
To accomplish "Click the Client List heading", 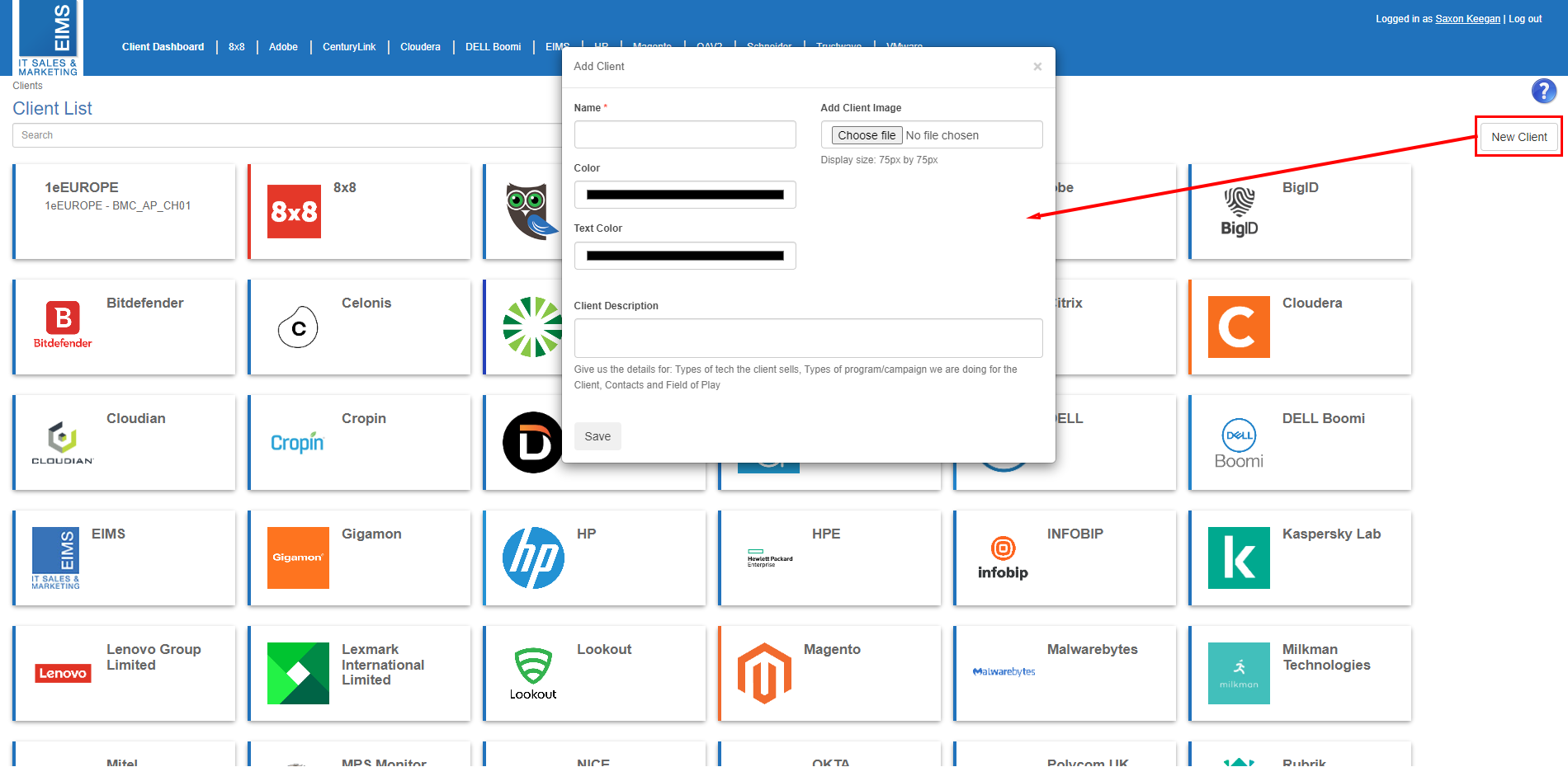I will [52, 108].
